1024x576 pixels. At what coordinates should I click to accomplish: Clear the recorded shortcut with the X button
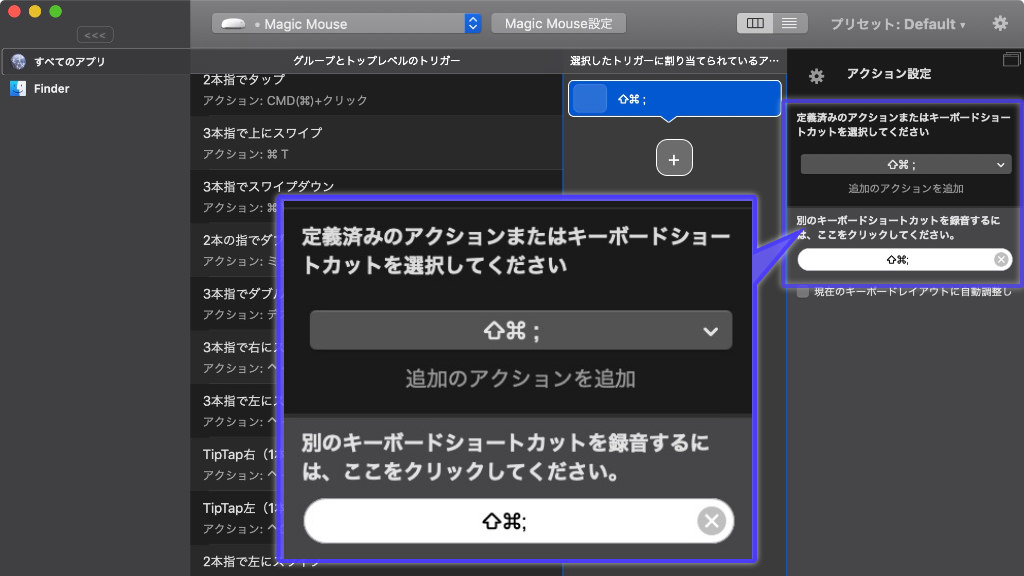click(x=1000, y=260)
